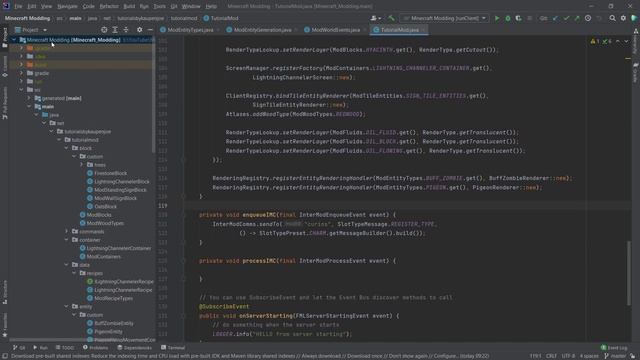Open the Run tool window button
Image resolution: width=640 pixels, height=360 pixels.
click(40, 348)
